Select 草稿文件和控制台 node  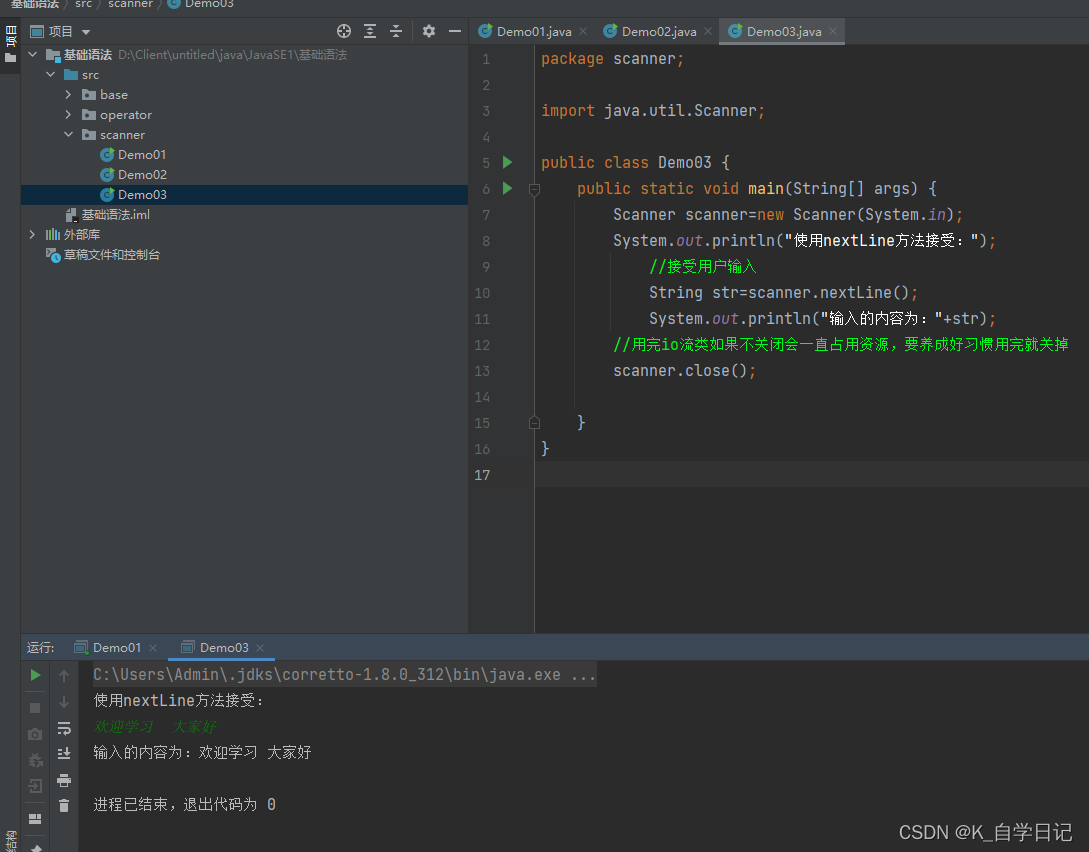103,255
